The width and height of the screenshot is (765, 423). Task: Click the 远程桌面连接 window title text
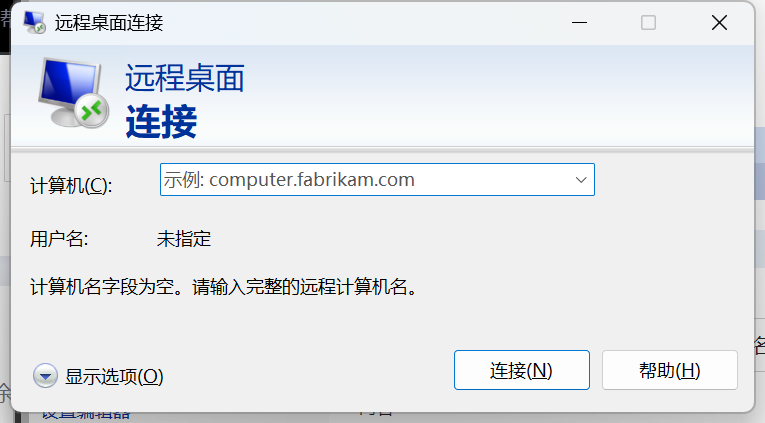click(x=109, y=23)
